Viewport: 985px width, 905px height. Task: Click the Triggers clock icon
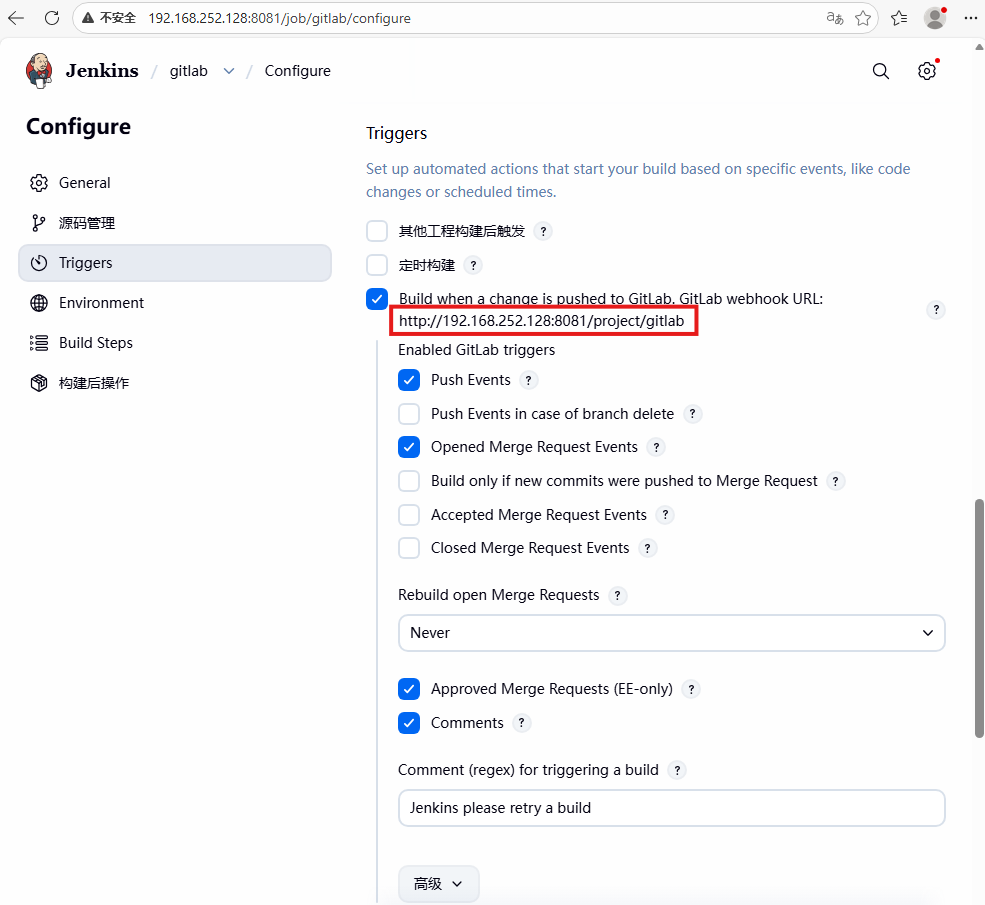coord(38,262)
